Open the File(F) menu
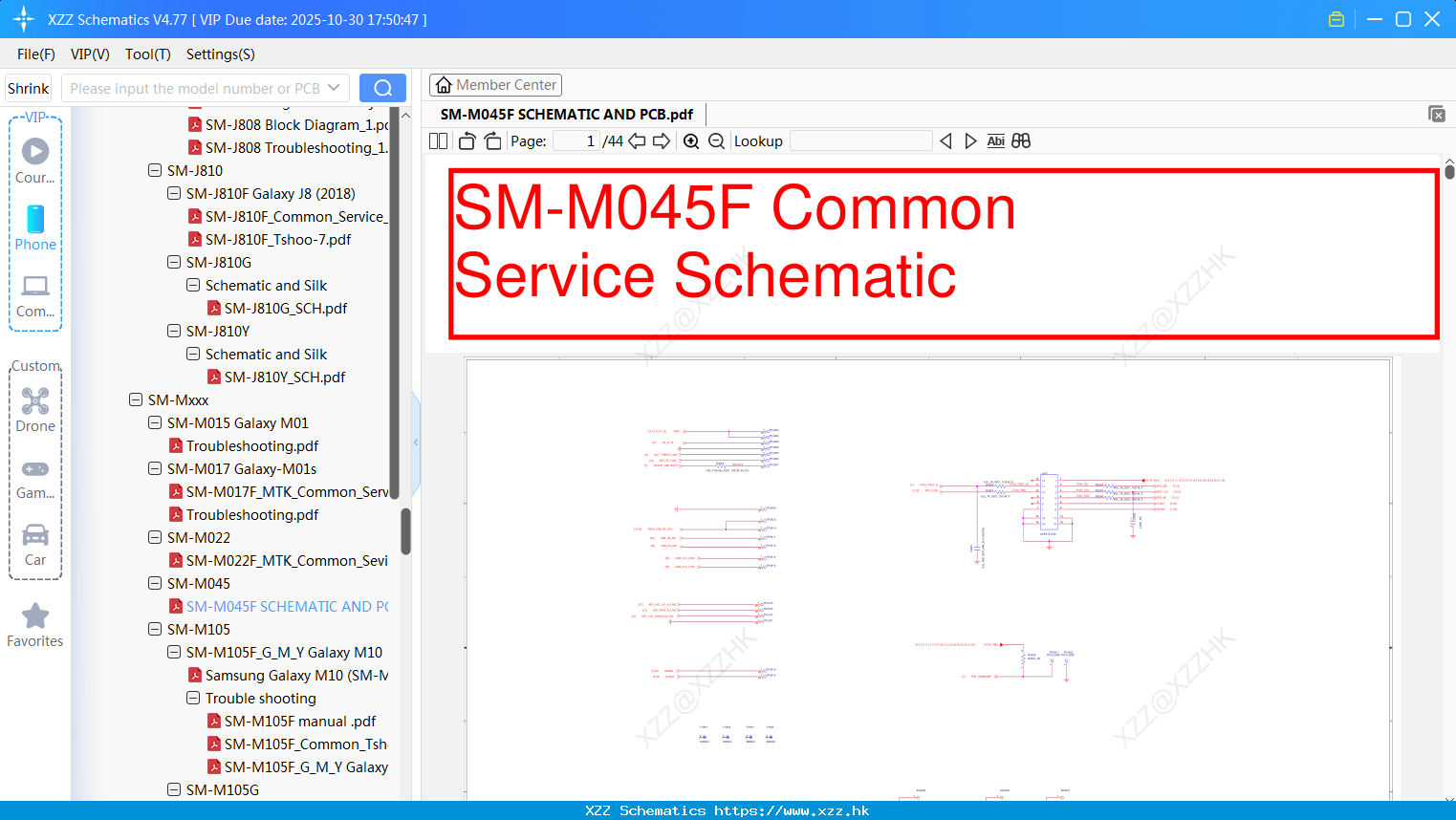1456x820 pixels. click(x=36, y=54)
